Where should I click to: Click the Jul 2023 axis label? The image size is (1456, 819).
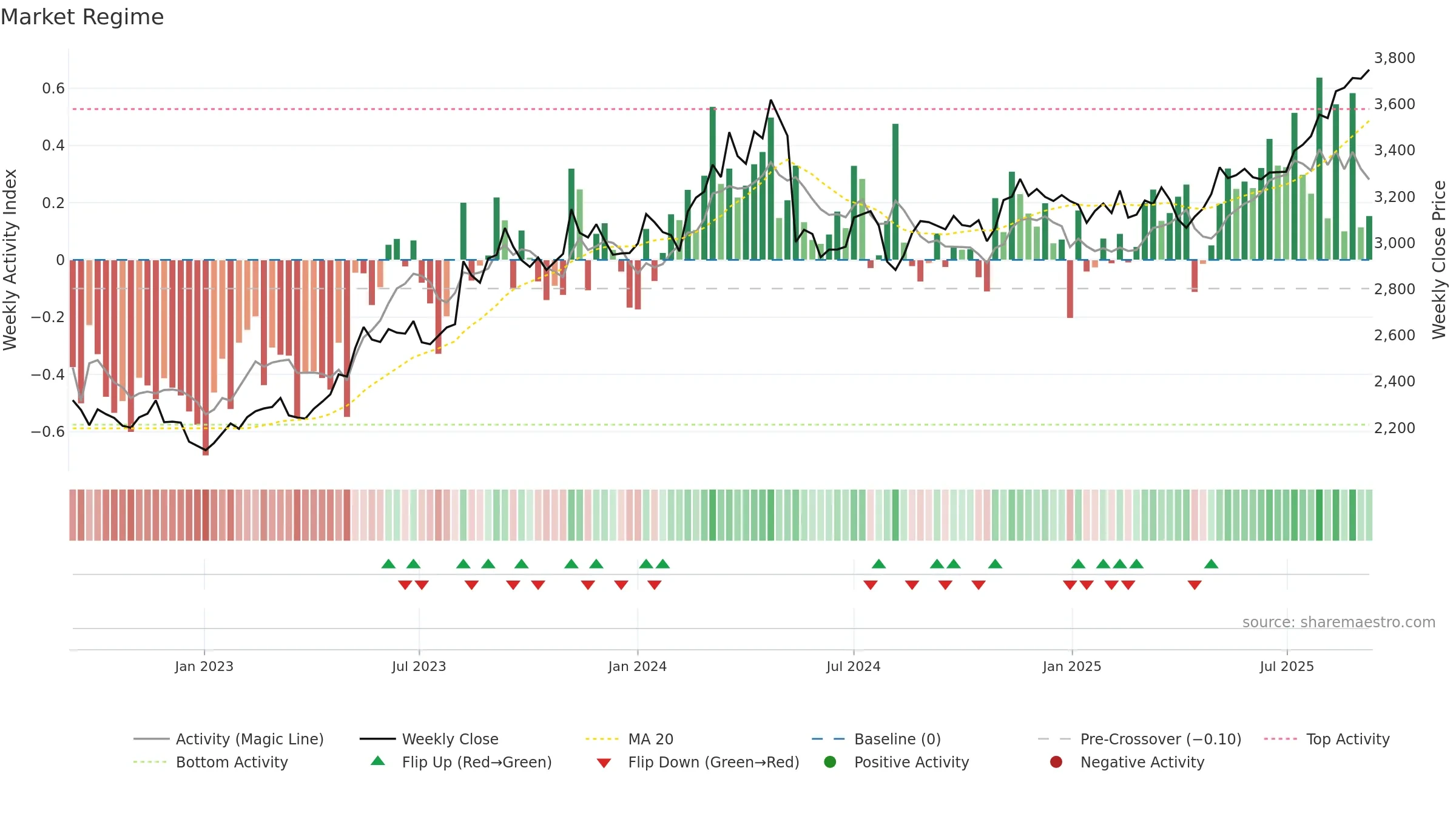[x=419, y=666]
